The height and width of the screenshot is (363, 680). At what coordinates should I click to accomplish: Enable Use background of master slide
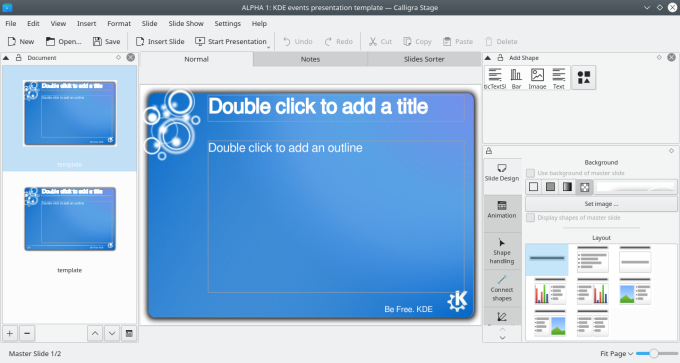pyautogui.click(x=575, y=173)
